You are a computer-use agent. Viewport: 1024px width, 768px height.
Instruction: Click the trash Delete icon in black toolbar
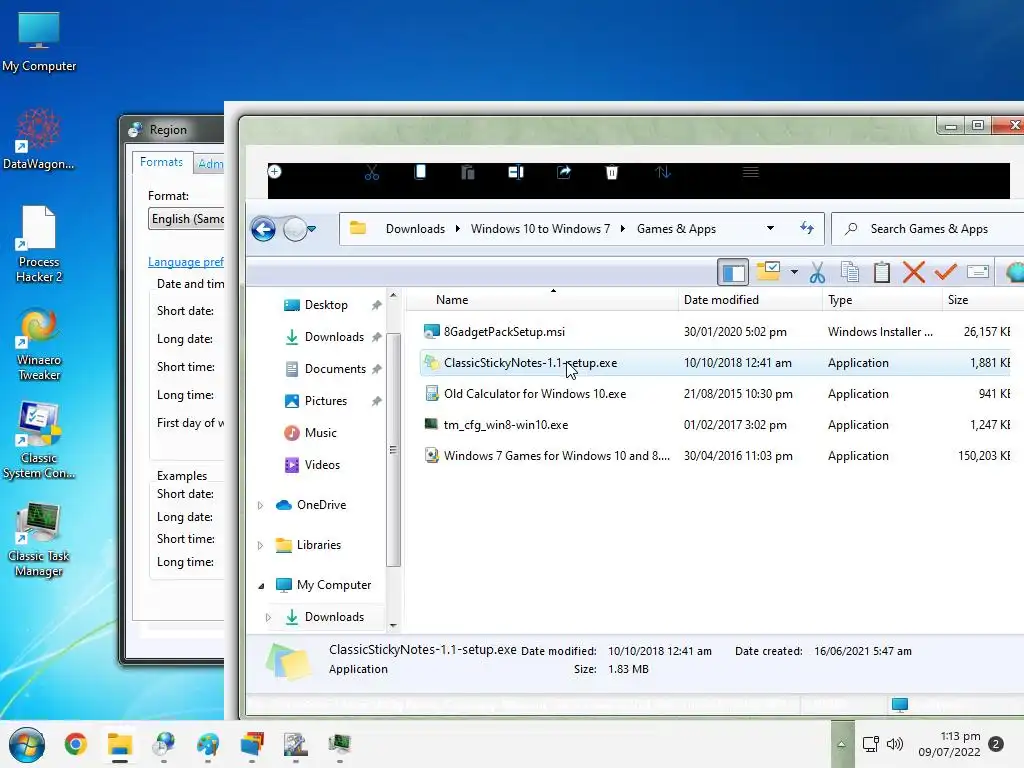click(x=612, y=172)
